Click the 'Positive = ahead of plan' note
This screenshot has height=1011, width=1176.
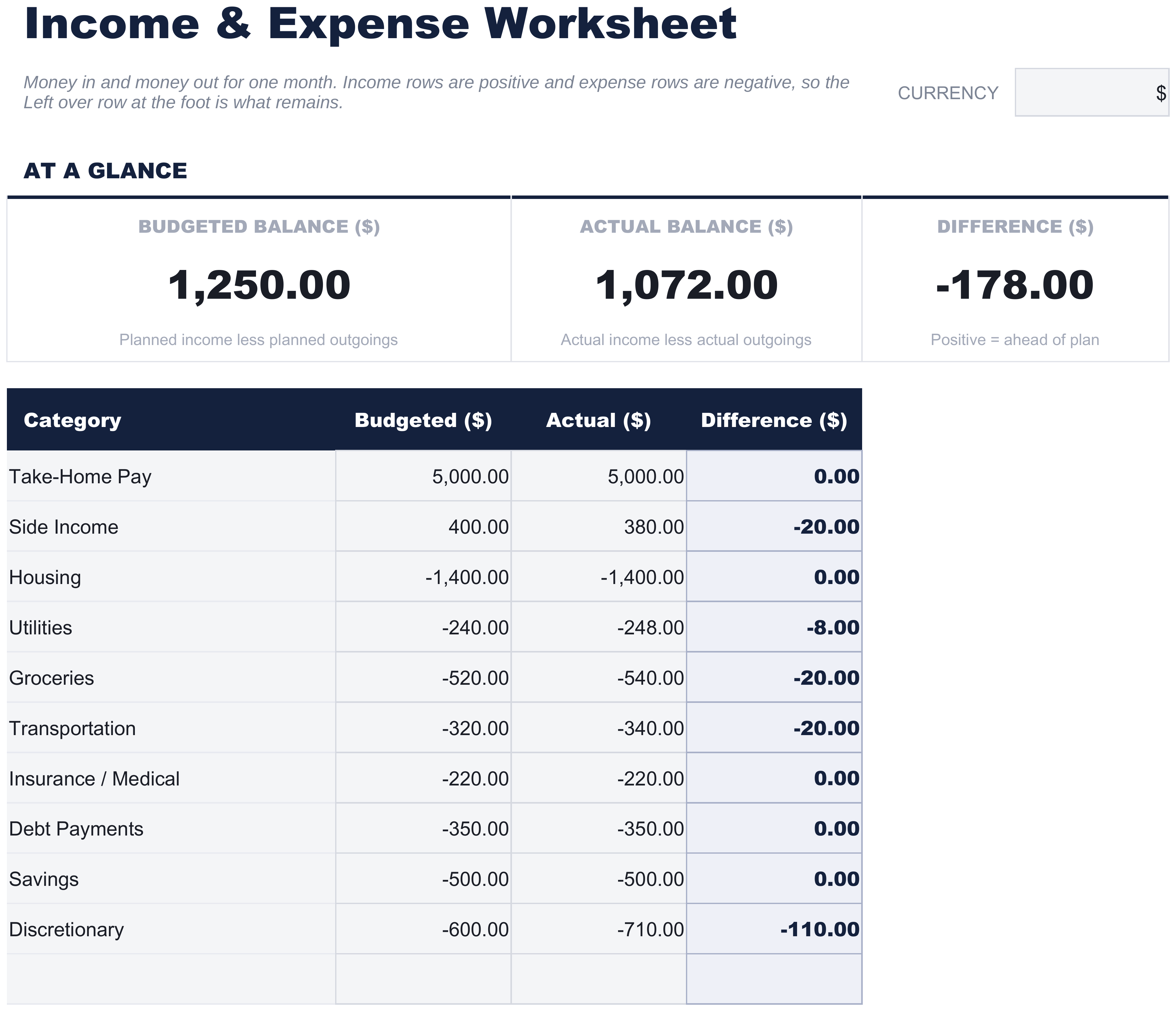1015,340
